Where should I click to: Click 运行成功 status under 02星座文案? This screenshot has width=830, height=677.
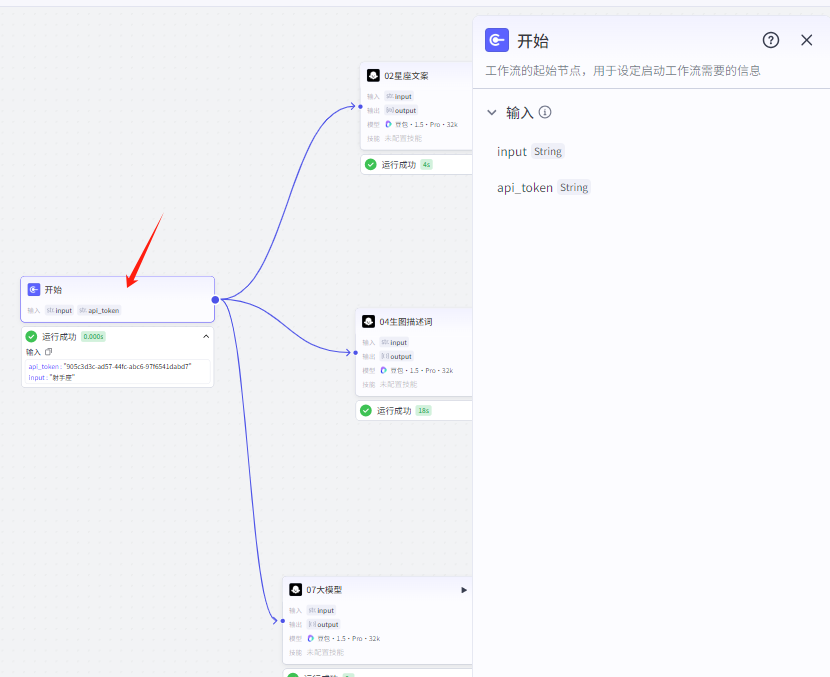click(399, 165)
